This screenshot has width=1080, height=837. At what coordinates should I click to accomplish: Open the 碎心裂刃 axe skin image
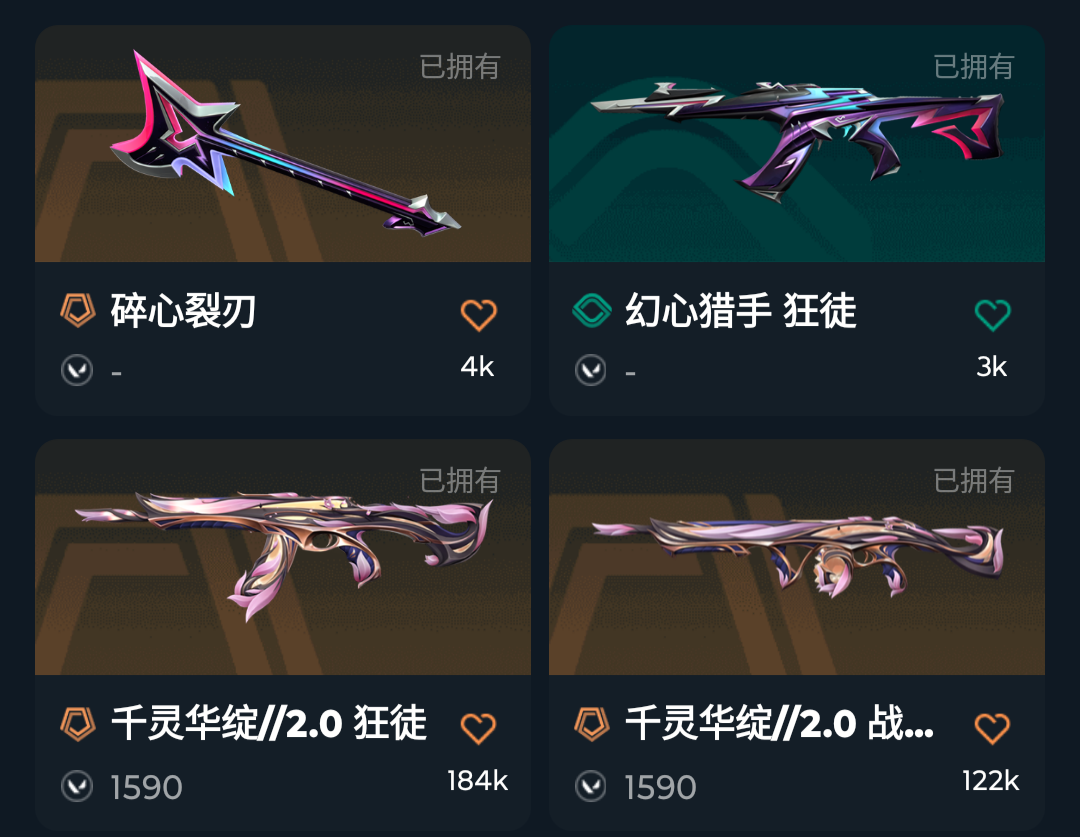click(x=283, y=143)
